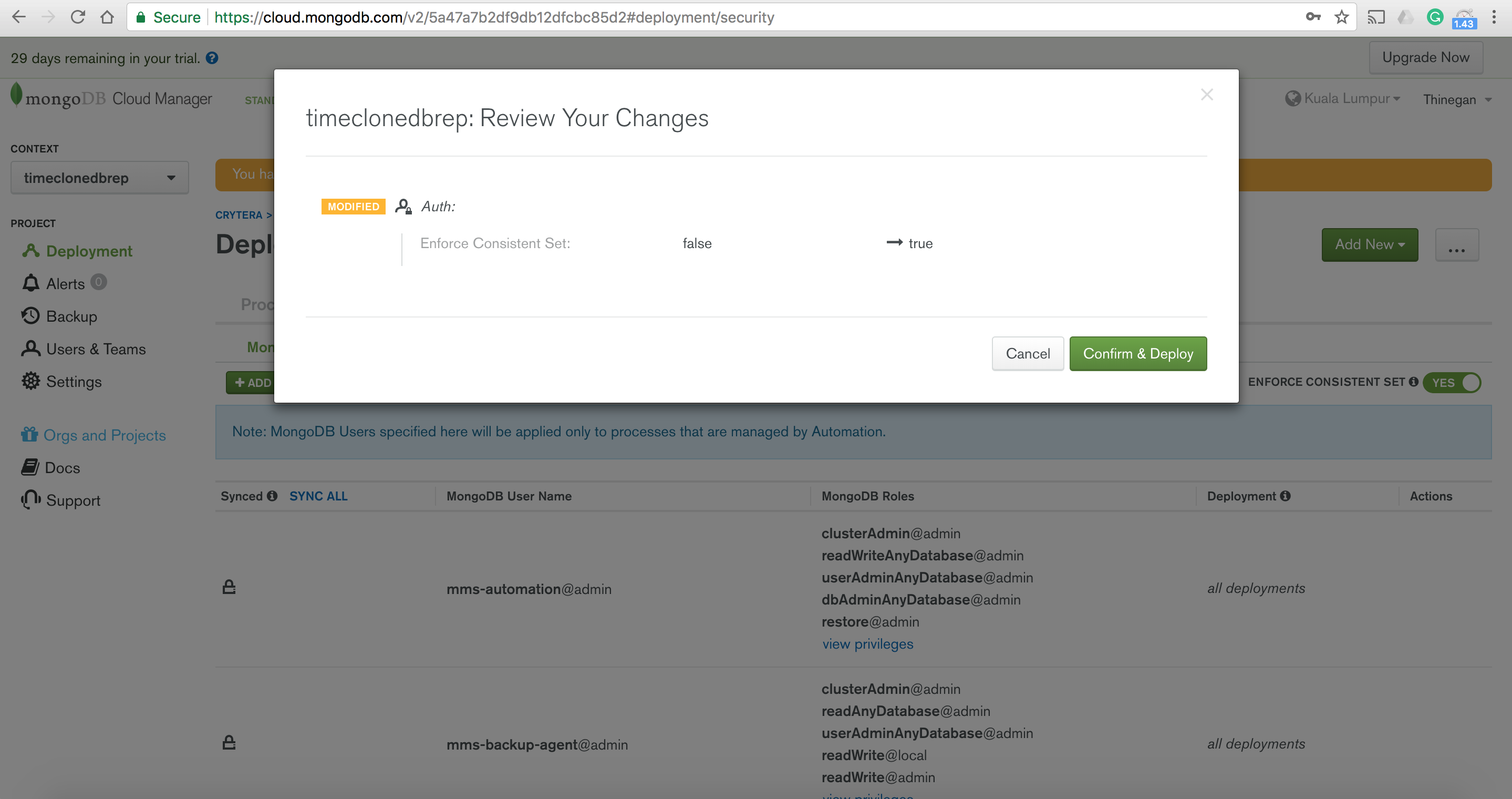
Task: Open the CRYTERA project menu
Action: 239,216
